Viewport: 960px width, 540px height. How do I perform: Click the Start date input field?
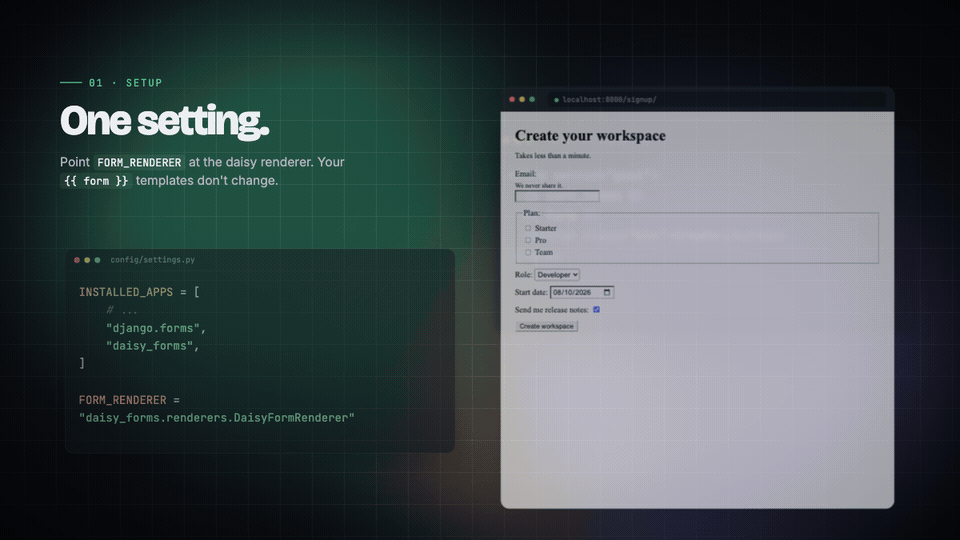pos(582,293)
